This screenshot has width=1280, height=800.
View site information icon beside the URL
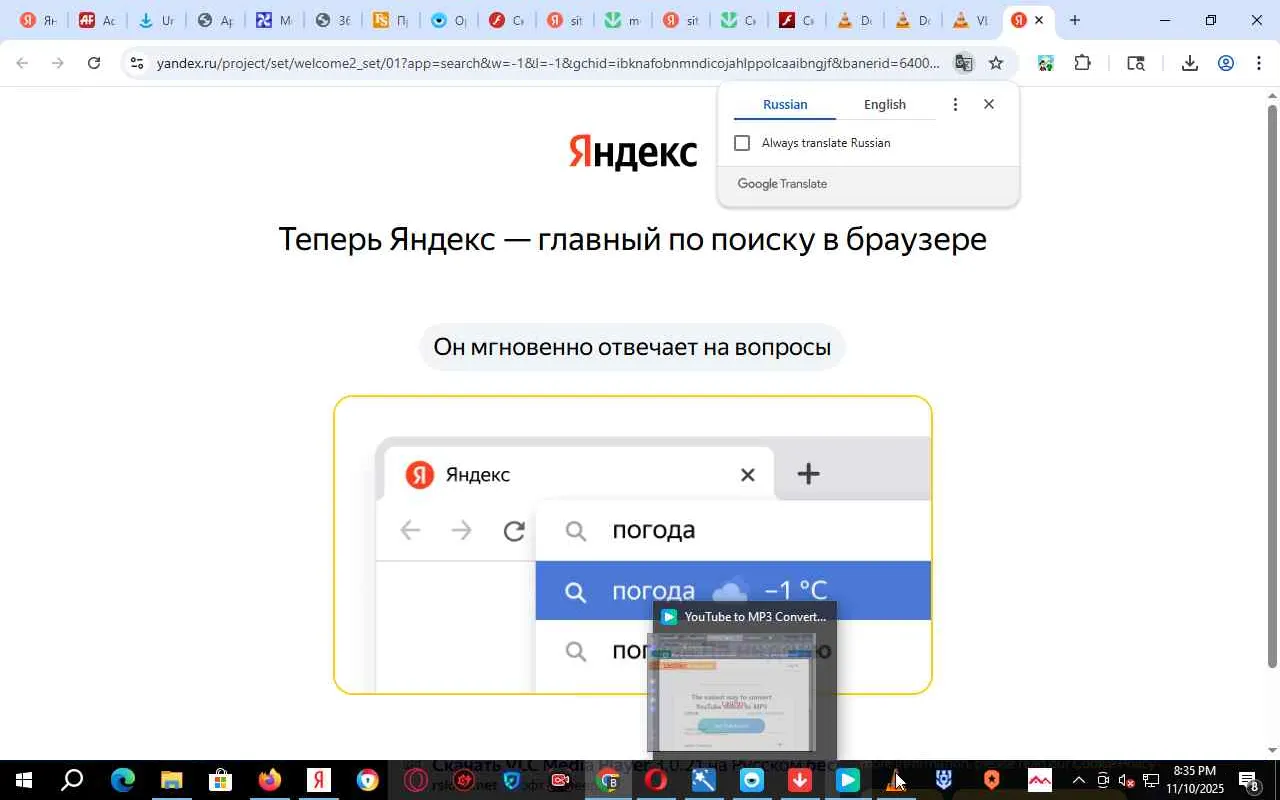click(137, 63)
